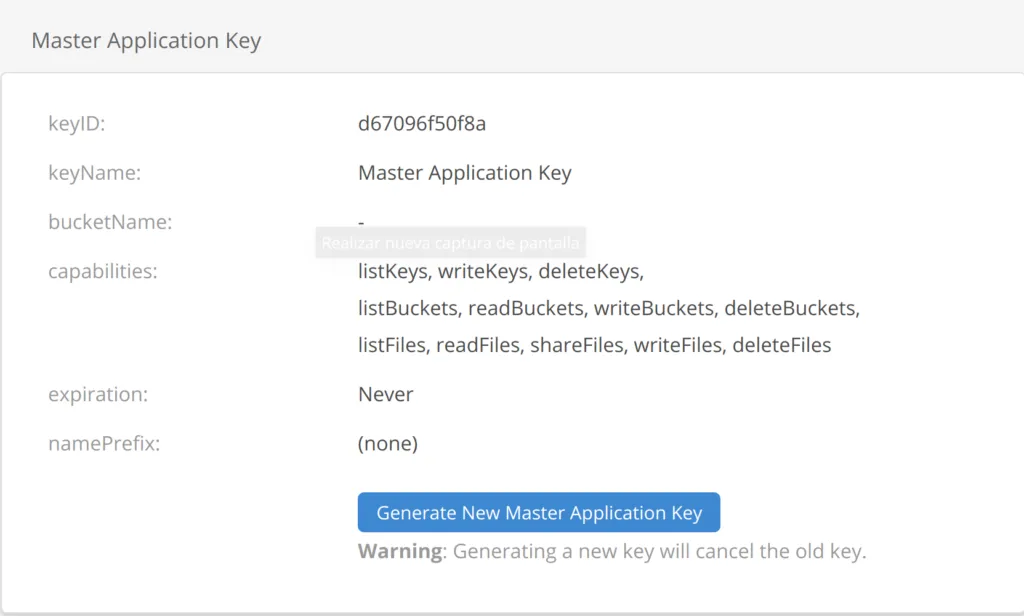The height and width of the screenshot is (616, 1024).
Task: Click the keyID field label
Action: (x=77, y=124)
